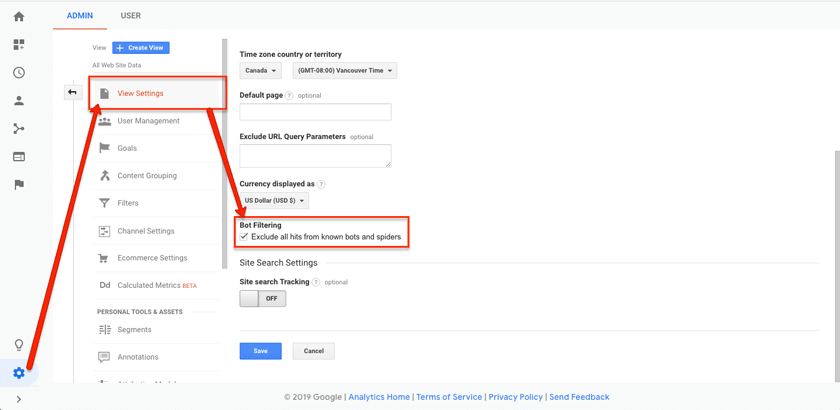This screenshot has width=840, height=410.
Task: Open the US Dollar currency dropdown
Action: click(x=274, y=200)
